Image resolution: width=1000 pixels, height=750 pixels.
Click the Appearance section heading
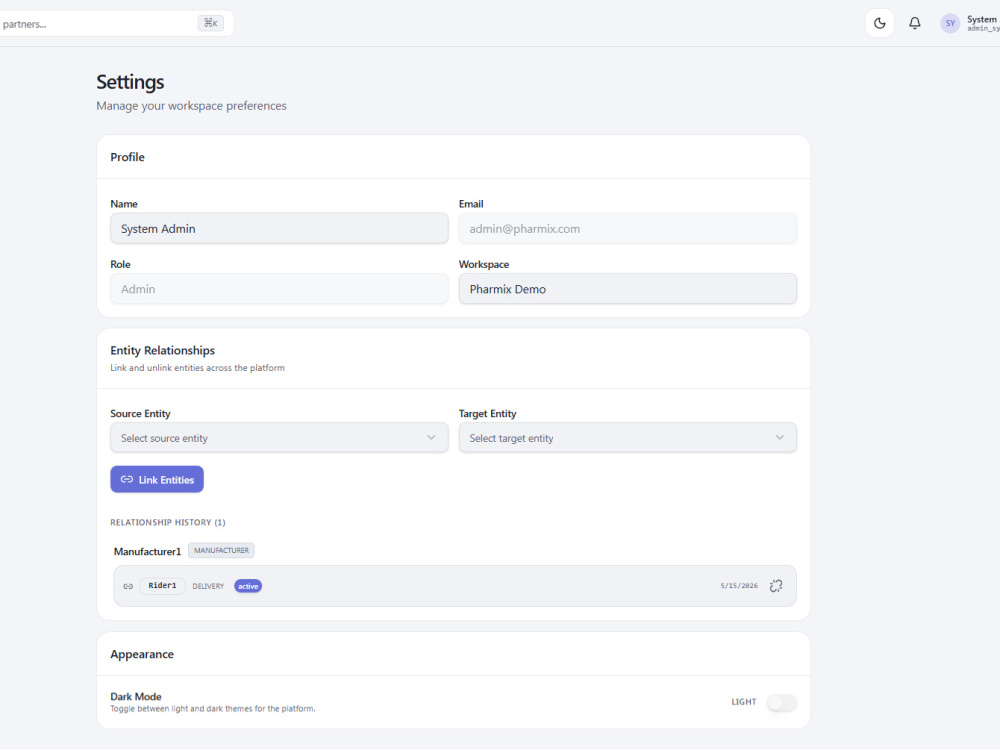pos(142,654)
